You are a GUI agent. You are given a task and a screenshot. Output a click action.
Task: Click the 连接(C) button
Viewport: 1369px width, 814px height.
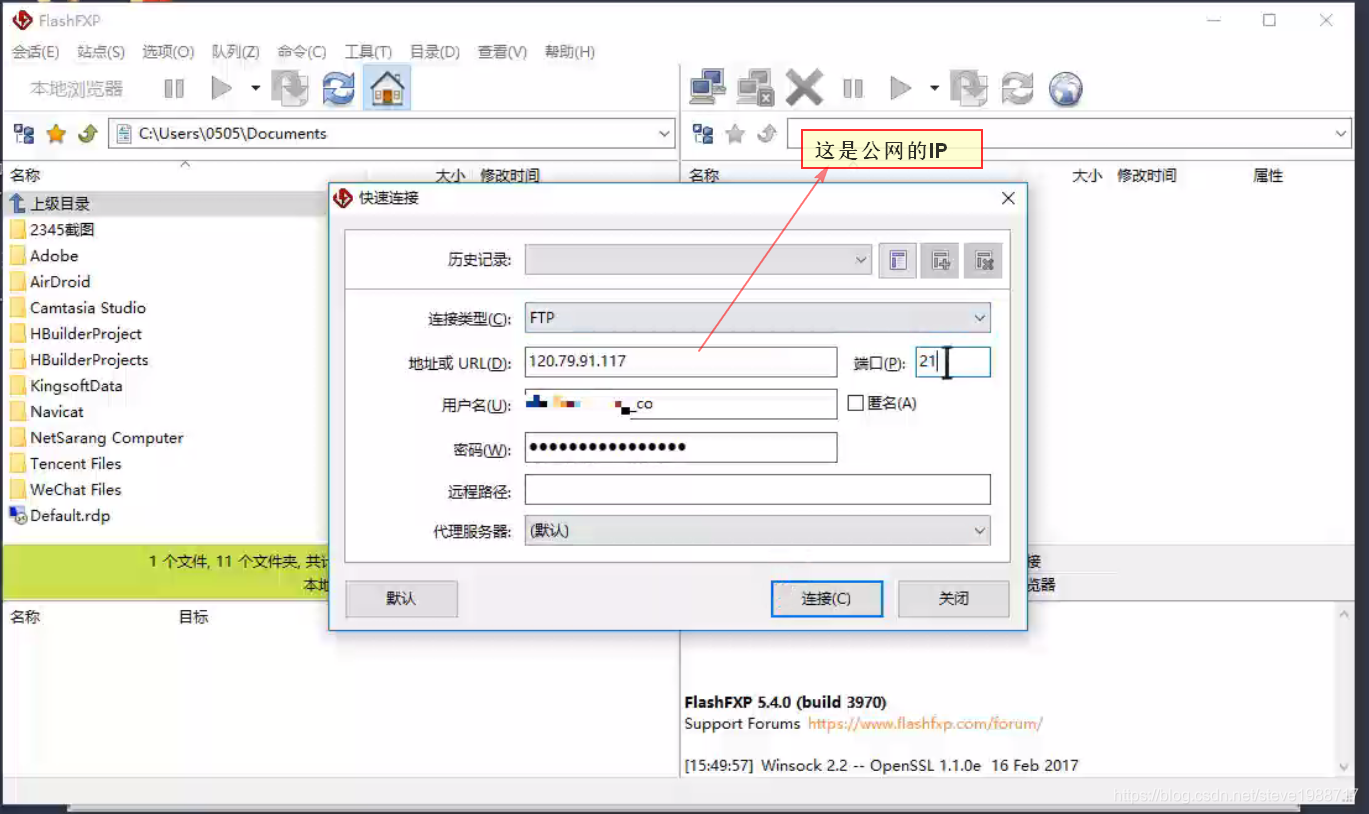827,599
